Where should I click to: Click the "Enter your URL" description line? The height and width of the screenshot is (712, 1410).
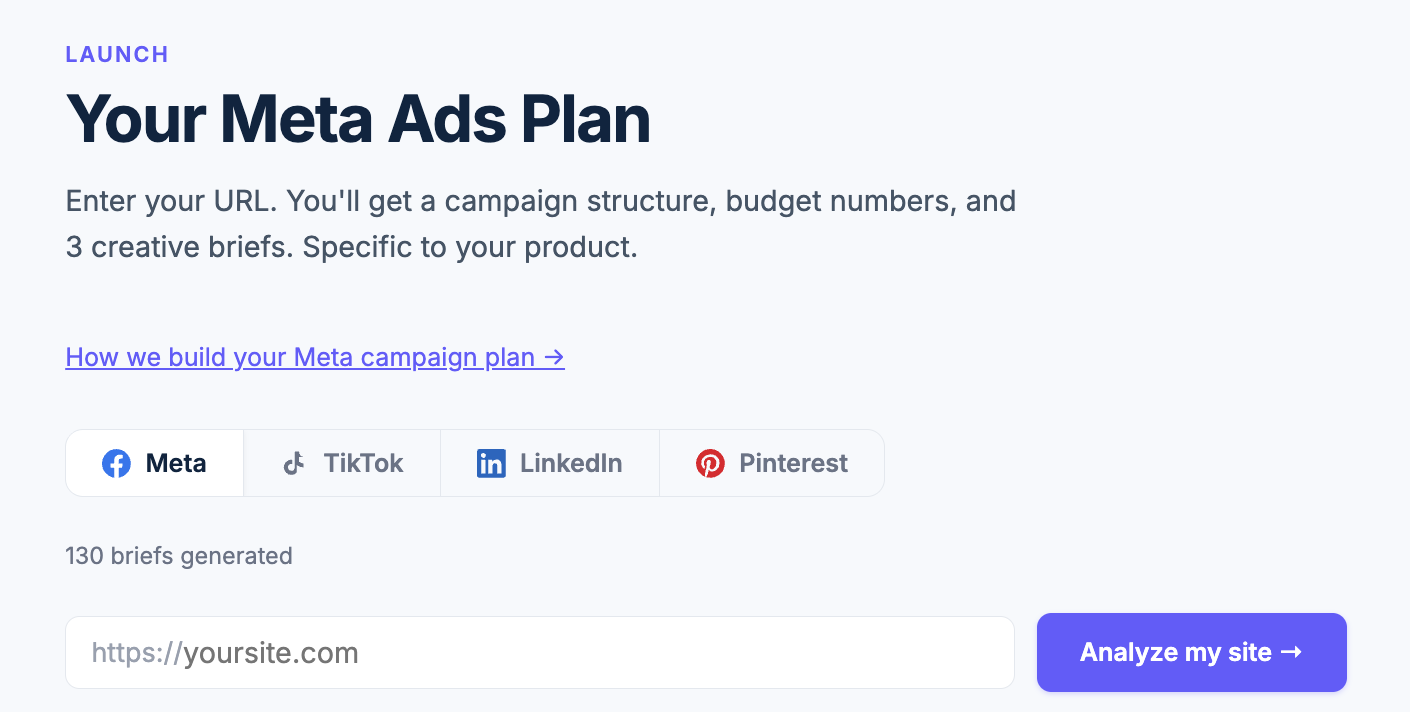pos(540,201)
